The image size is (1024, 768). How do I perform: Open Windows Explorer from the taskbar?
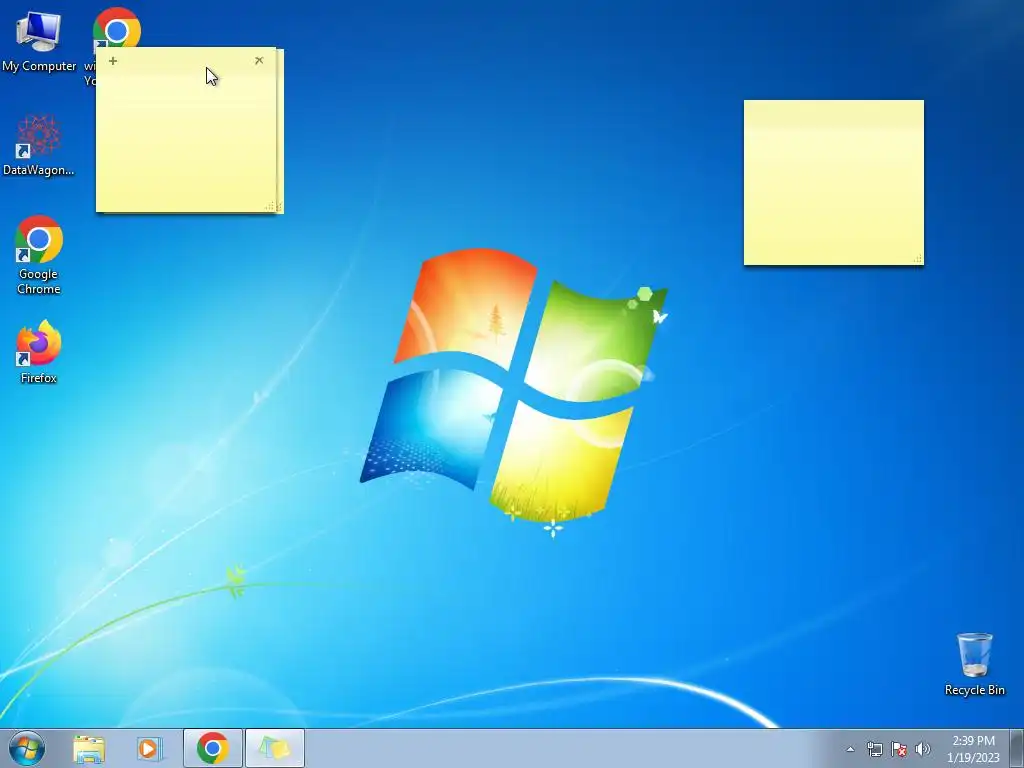click(89, 748)
